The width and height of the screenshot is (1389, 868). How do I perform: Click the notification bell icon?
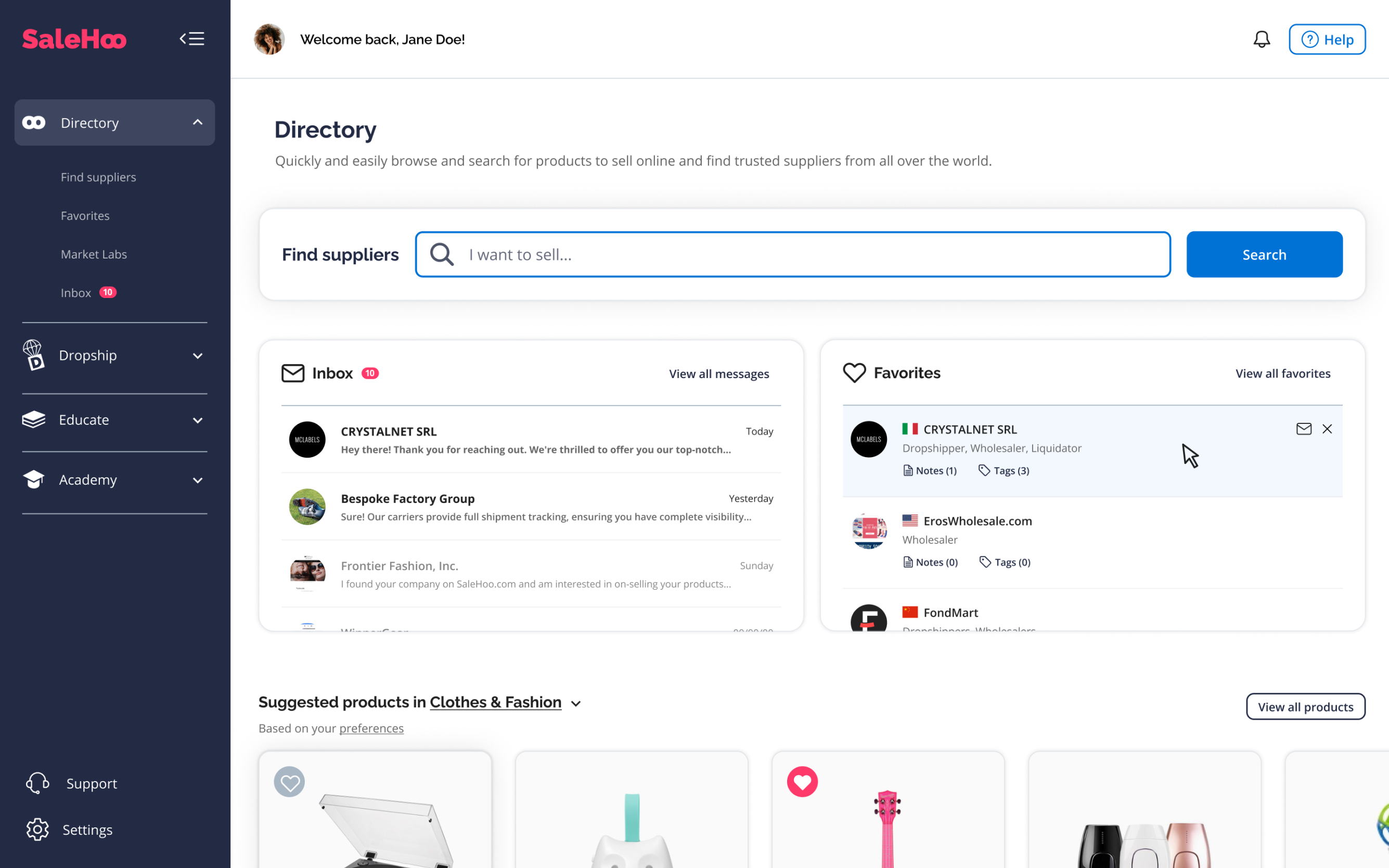pyautogui.click(x=1262, y=39)
